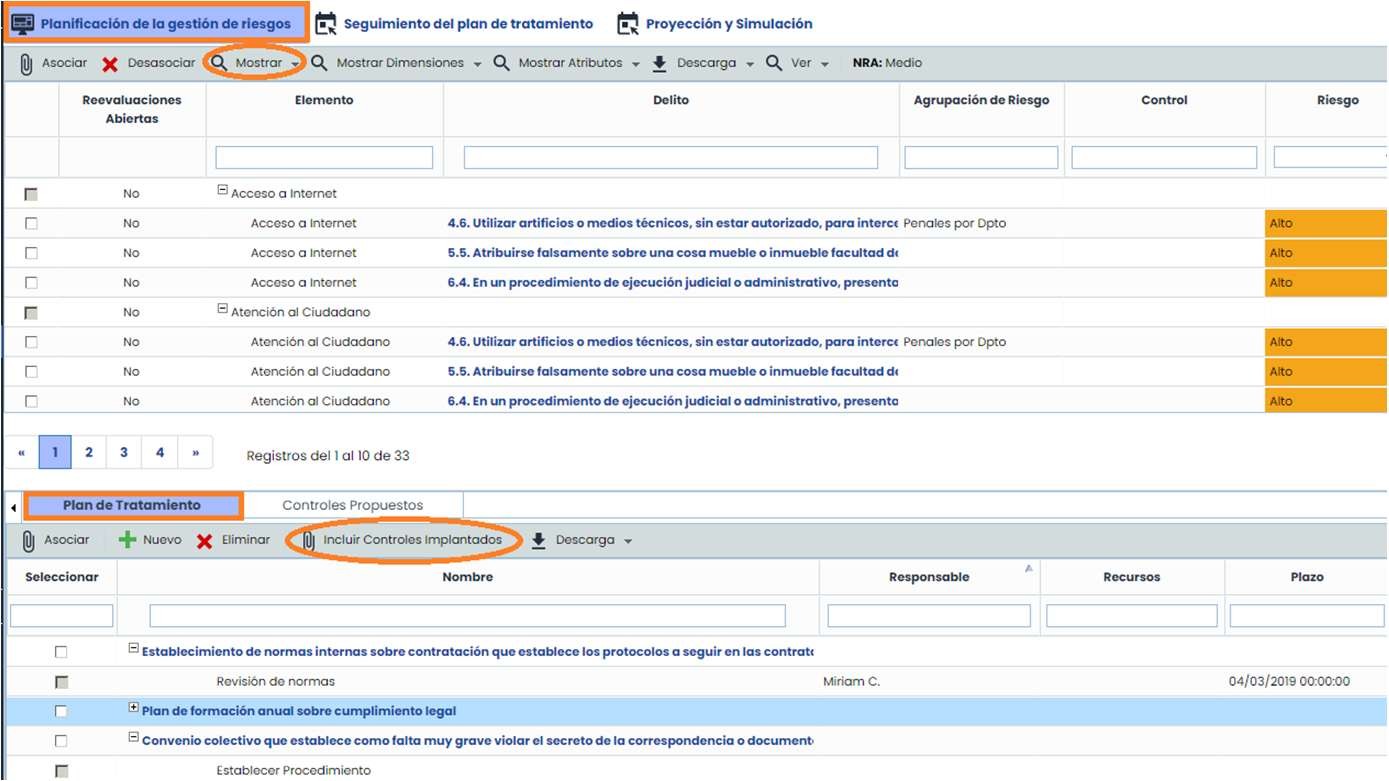
Task: Click the download icon beside top Descarga
Action: click(659, 63)
